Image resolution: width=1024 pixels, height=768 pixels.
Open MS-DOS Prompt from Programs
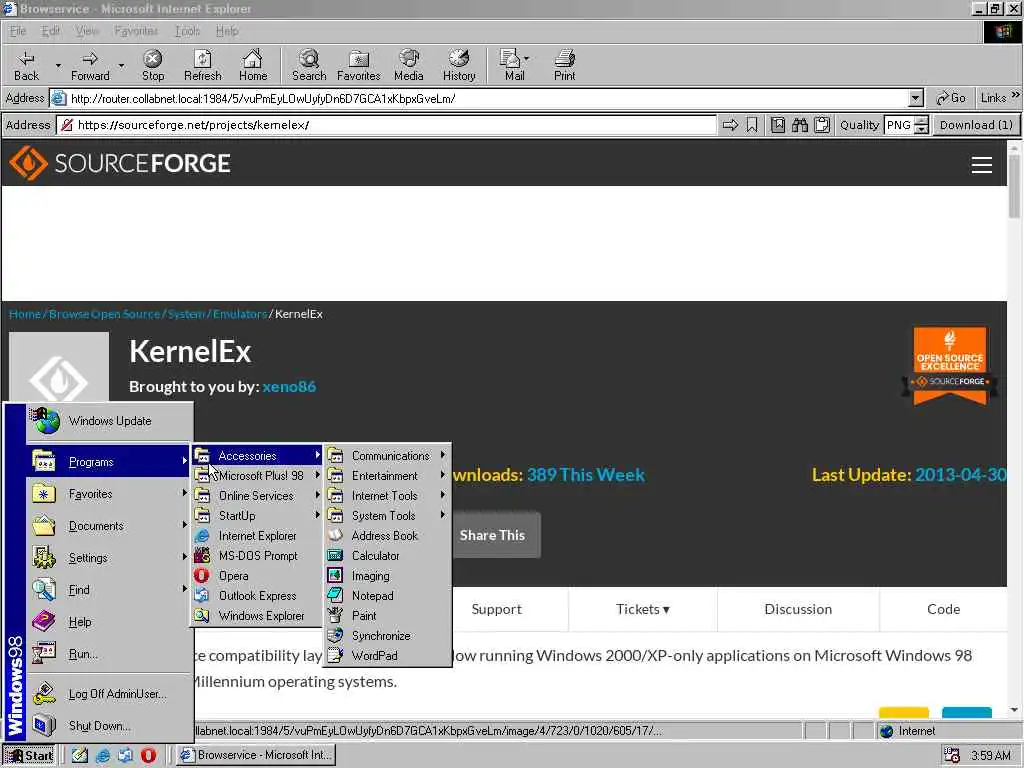click(257, 556)
